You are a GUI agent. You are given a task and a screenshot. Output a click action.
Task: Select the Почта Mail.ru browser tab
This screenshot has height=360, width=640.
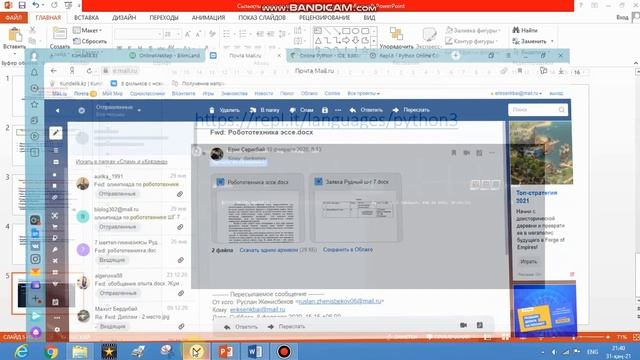point(245,56)
